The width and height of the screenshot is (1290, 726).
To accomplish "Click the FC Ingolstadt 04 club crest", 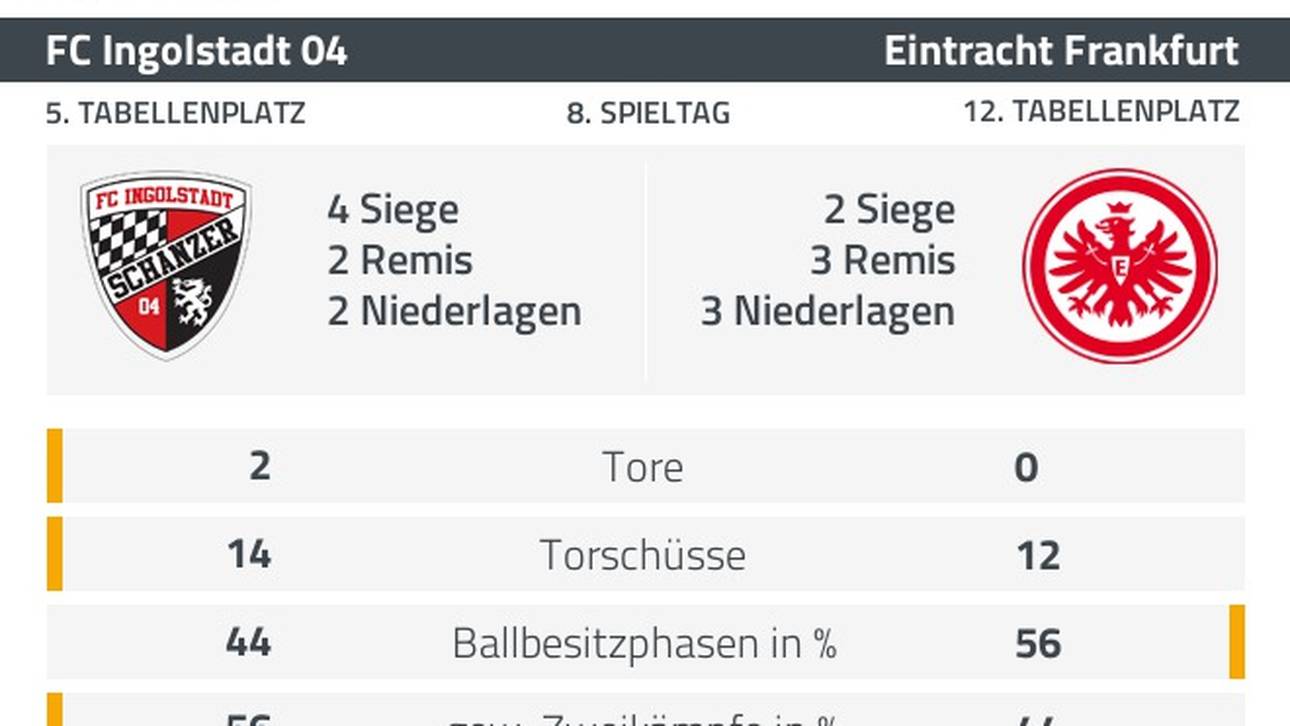I will (x=165, y=265).
